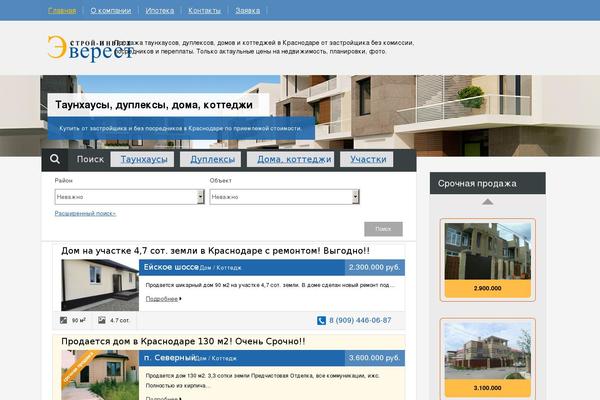The height and width of the screenshot is (400, 600).
Task: Open listing title Дом на участке 4,7 сот.
Action: tap(215, 251)
